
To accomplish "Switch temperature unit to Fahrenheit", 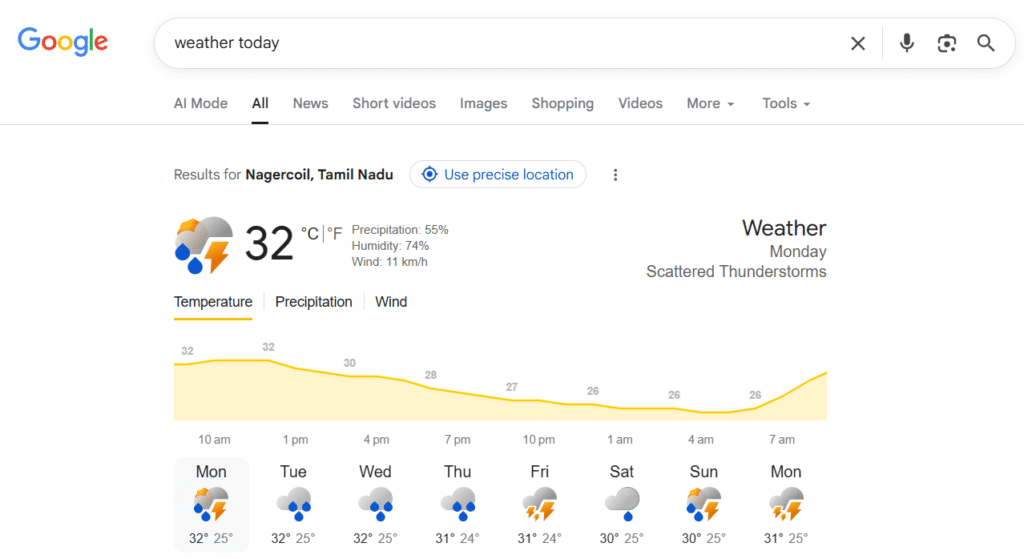I will pyautogui.click(x=335, y=234).
